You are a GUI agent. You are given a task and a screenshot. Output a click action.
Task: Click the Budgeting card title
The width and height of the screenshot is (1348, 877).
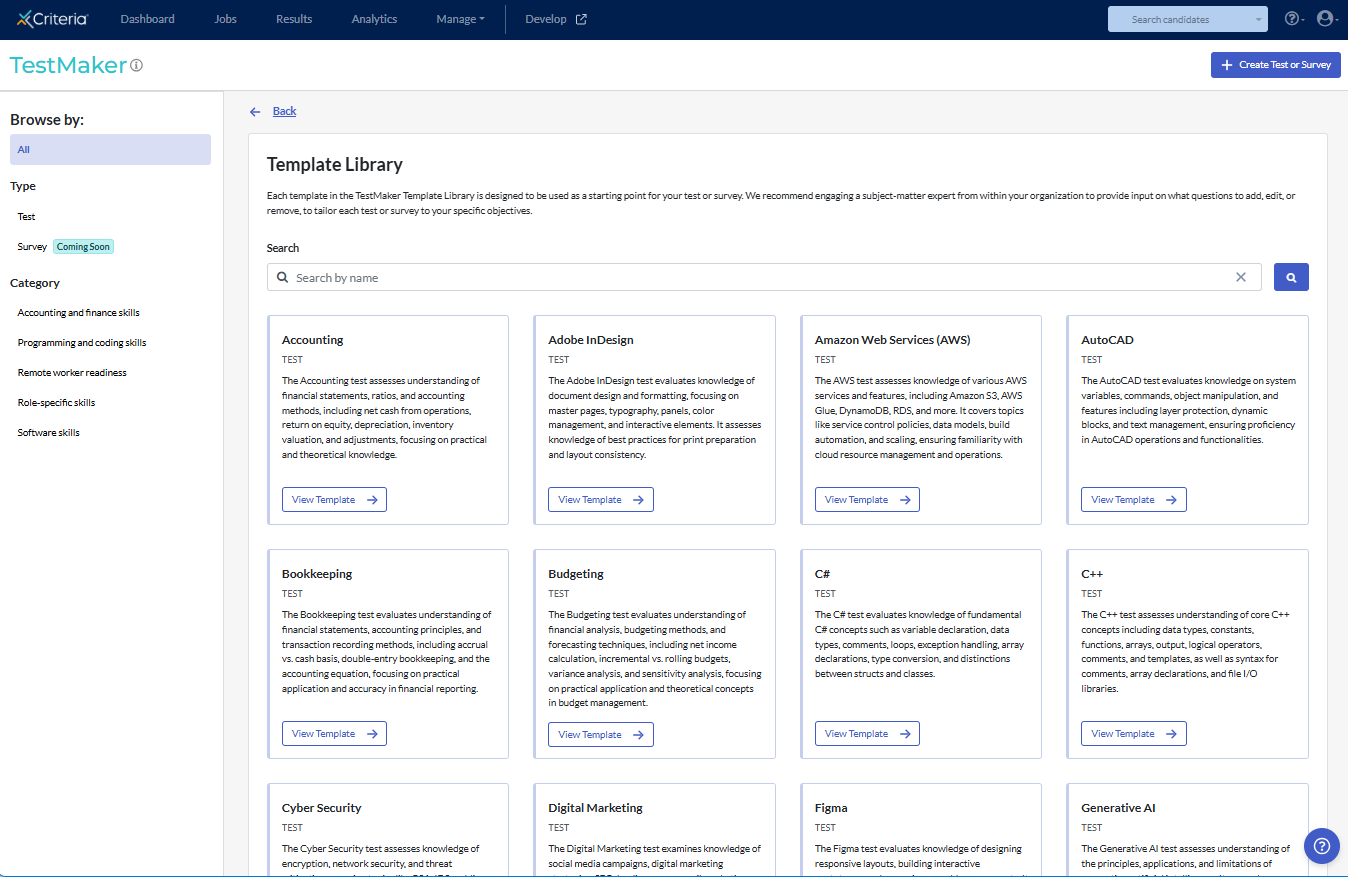pos(576,574)
